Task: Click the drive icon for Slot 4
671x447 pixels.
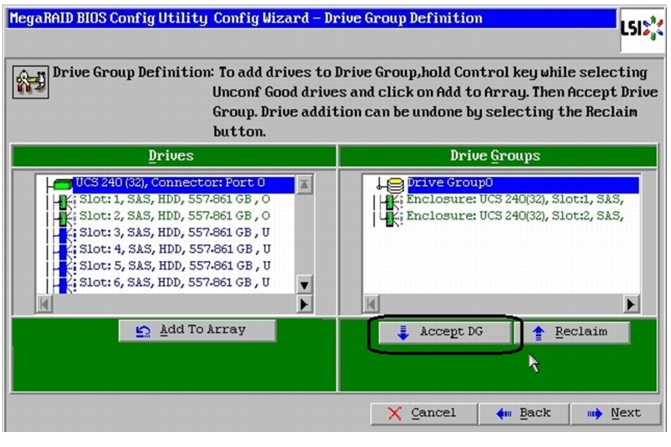Action: click(x=65, y=251)
